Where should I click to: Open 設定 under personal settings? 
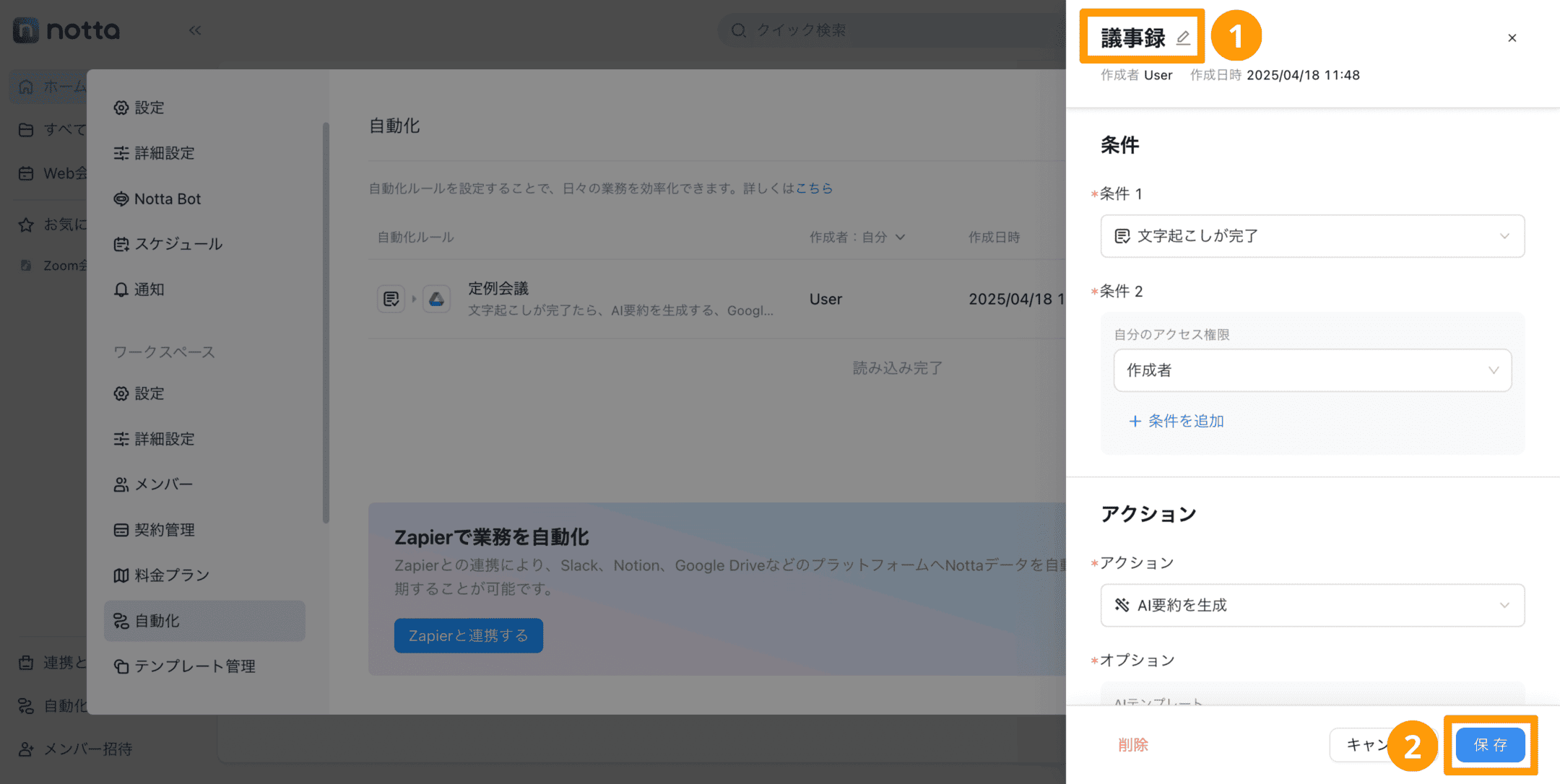(204, 108)
